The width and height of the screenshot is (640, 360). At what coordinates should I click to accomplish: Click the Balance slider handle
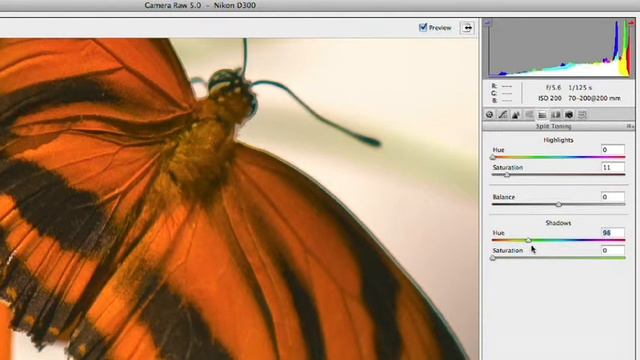tap(559, 204)
